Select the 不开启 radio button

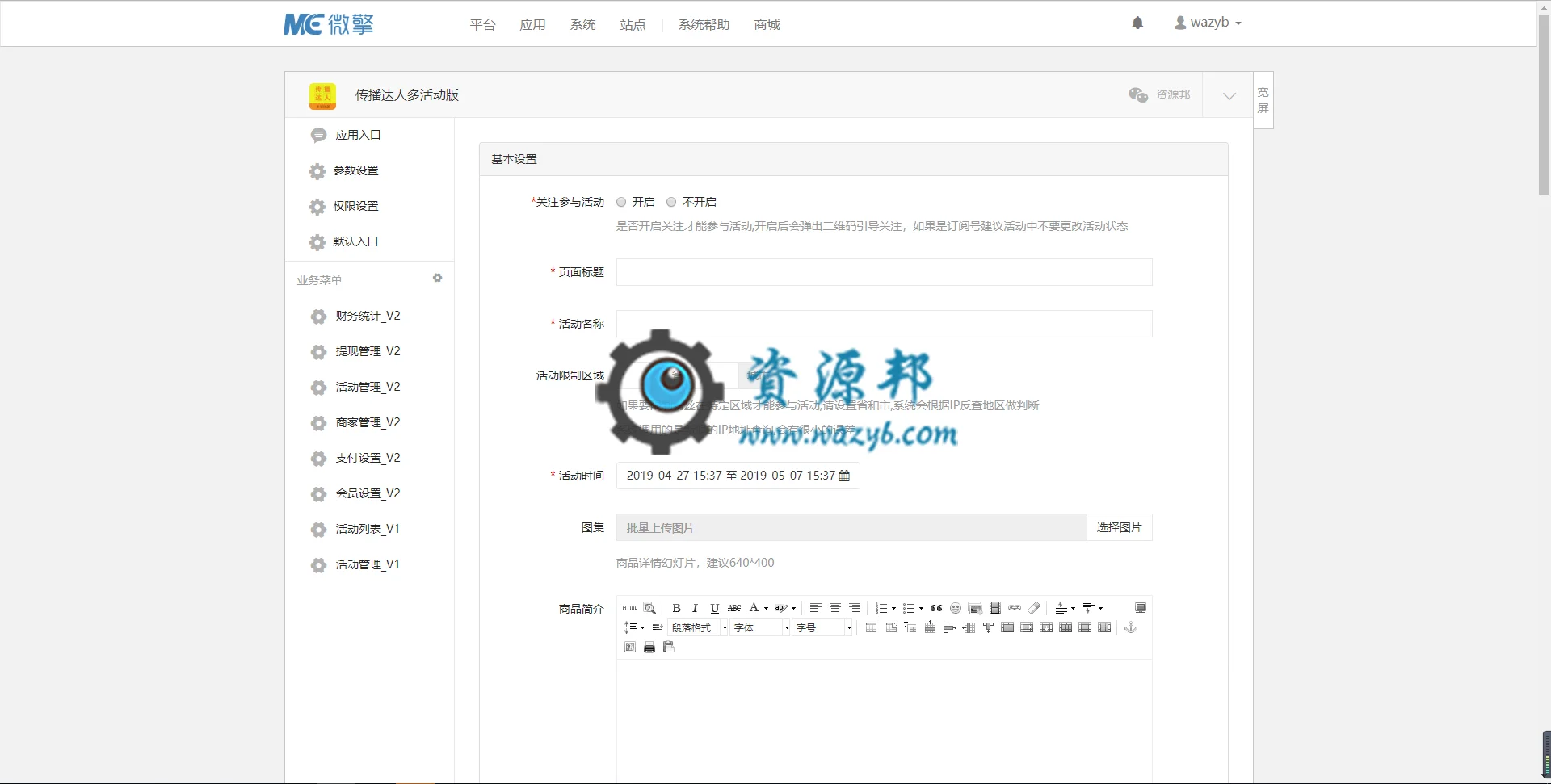(671, 202)
